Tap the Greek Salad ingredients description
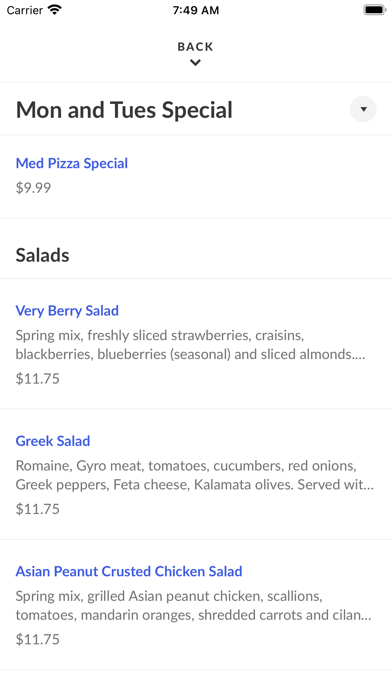 (195, 475)
